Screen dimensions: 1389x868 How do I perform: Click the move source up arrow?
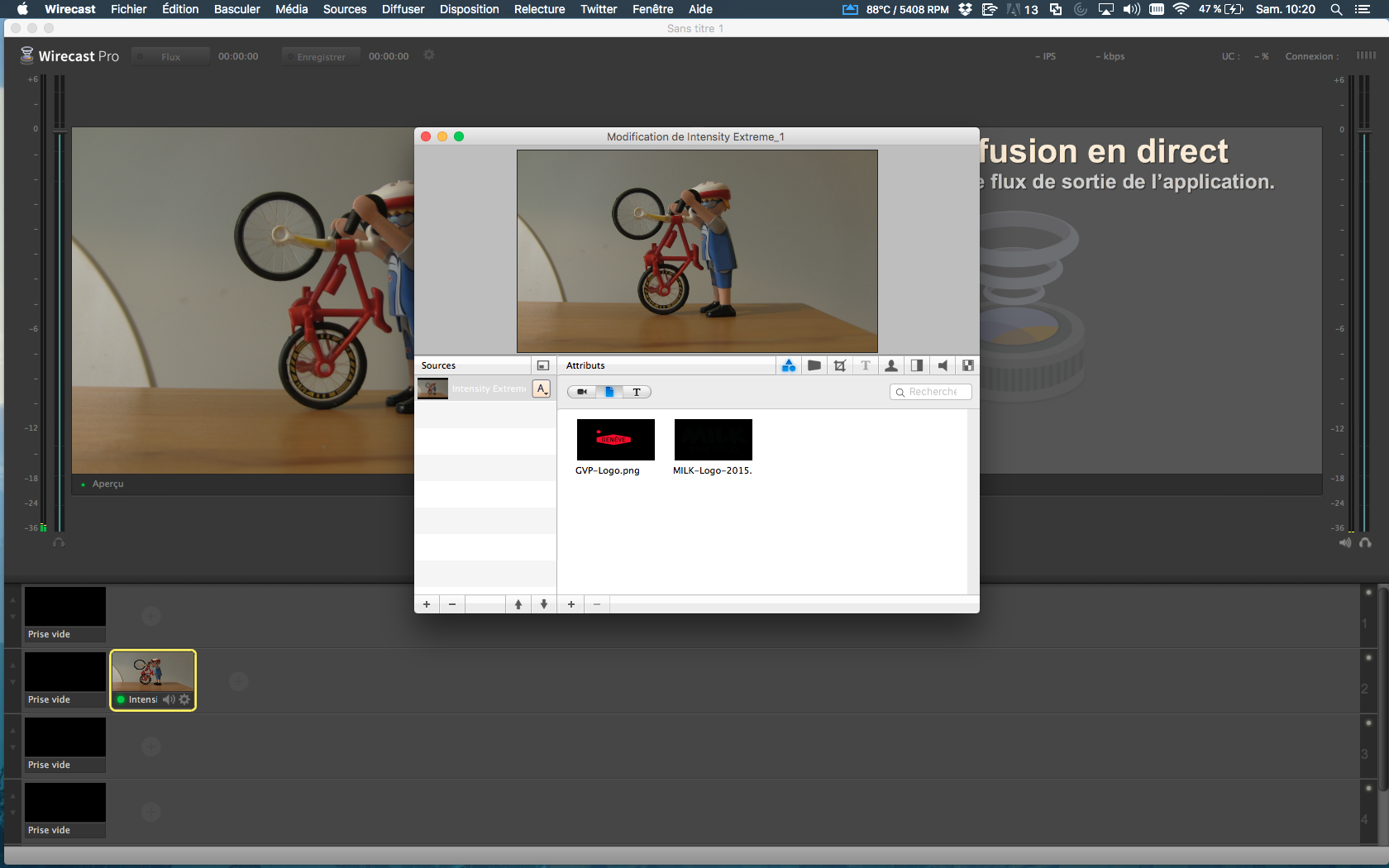point(518,604)
